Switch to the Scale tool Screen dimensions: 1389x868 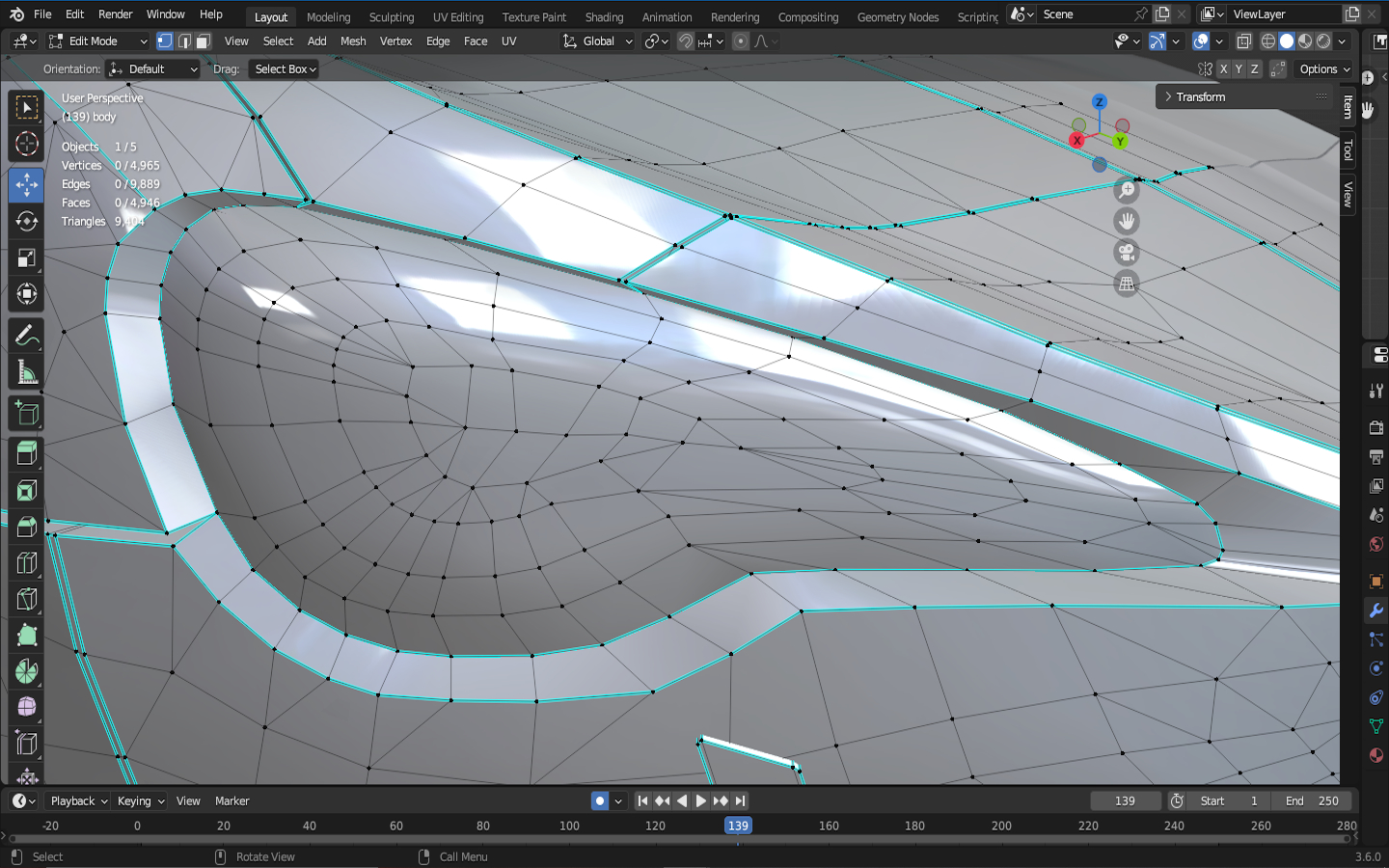[x=26, y=258]
